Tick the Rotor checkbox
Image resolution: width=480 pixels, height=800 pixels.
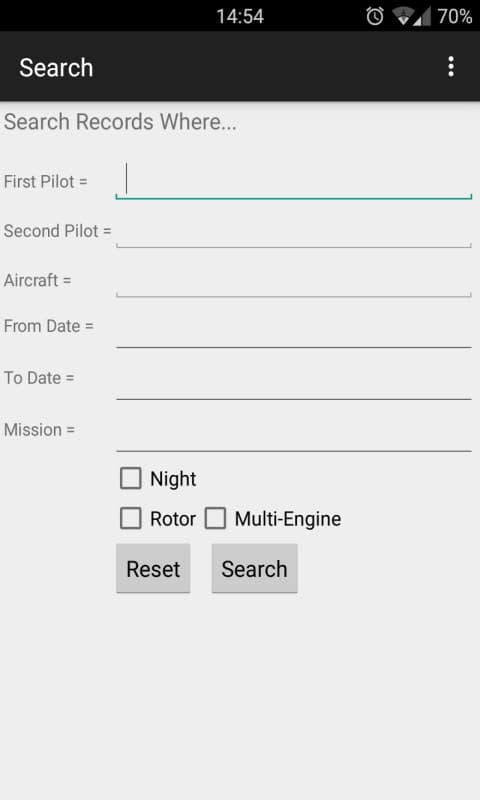pyautogui.click(x=131, y=518)
